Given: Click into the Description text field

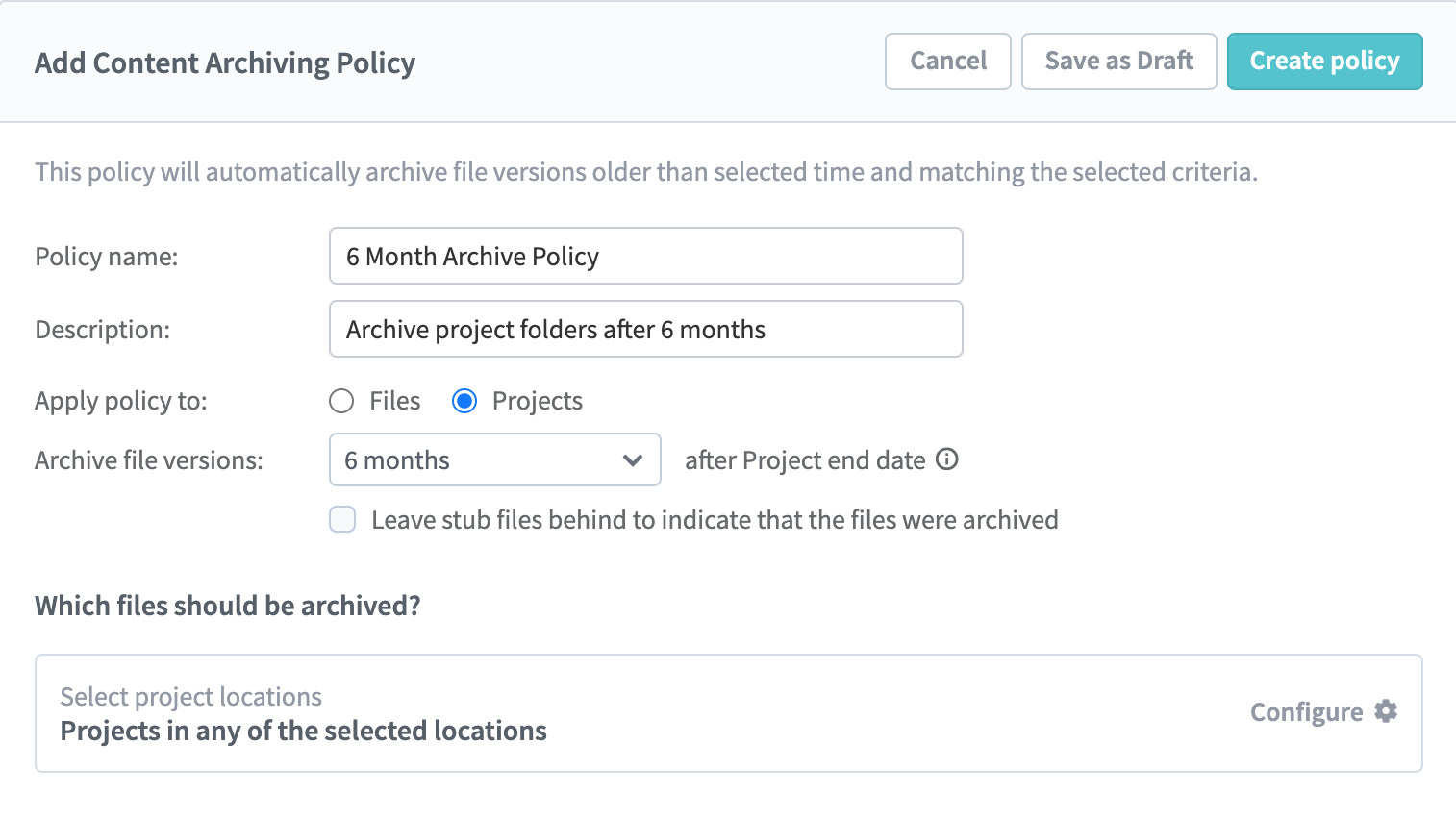Looking at the screenshot, I should coord(645,330).
